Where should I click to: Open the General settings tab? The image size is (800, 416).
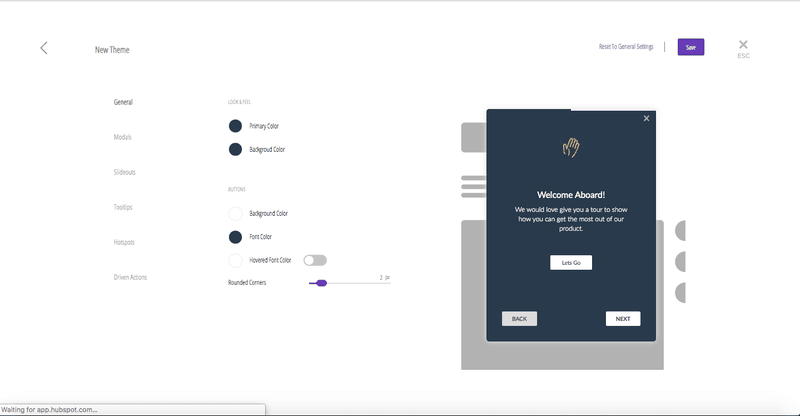[x=123, y=102]
